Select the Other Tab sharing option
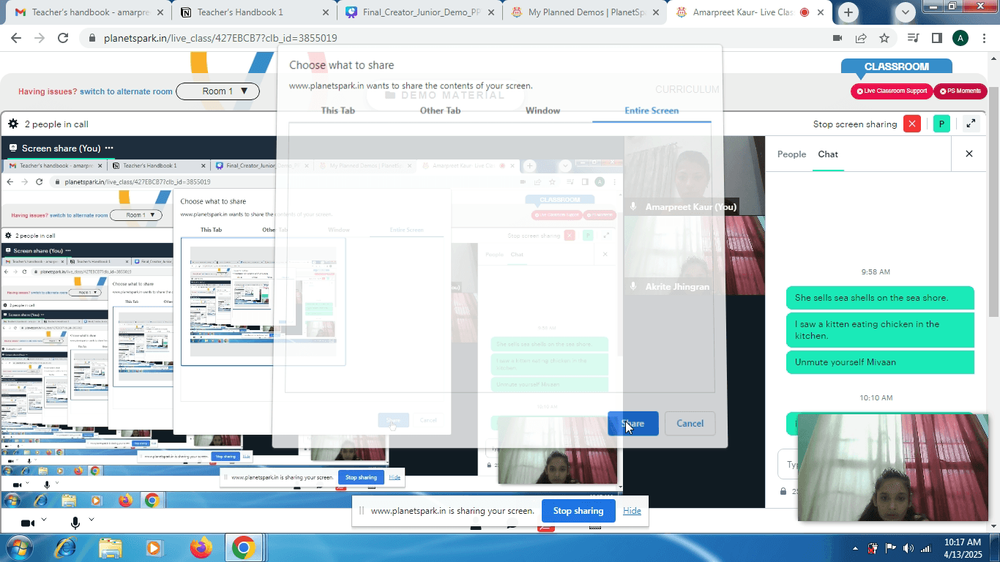The width and height of the screenshot is (1000, 562). [440, 110]
